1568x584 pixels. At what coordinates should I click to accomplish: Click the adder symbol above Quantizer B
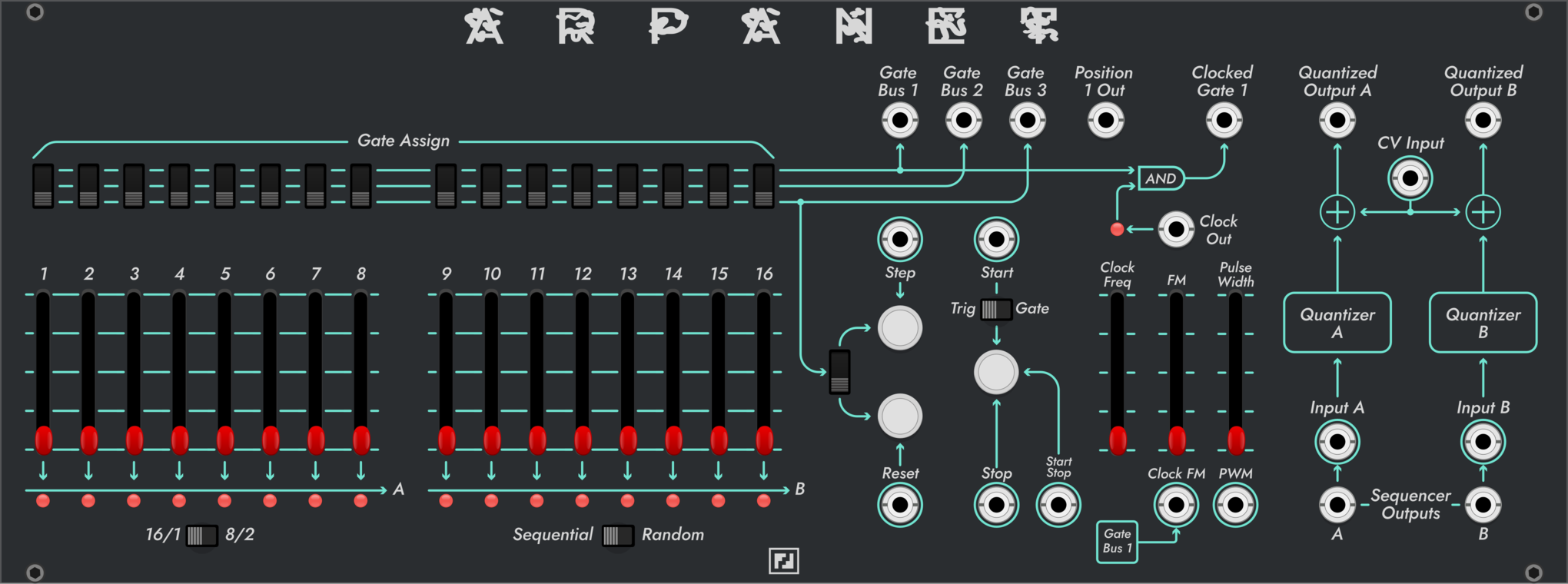pyautogui.click(x=1483, y=213)
